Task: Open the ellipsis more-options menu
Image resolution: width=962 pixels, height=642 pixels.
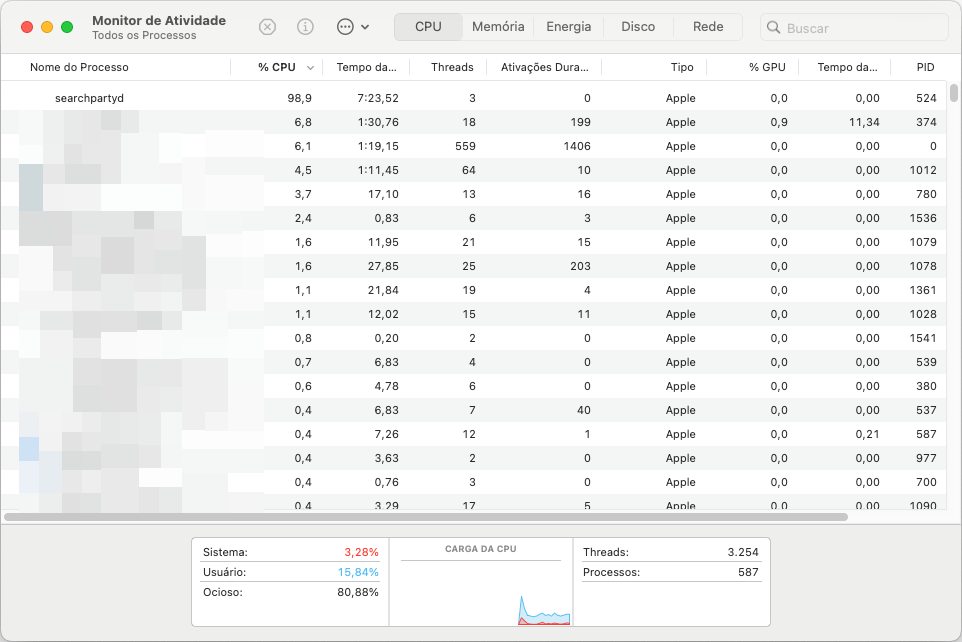Action: [x=346, y=27]
